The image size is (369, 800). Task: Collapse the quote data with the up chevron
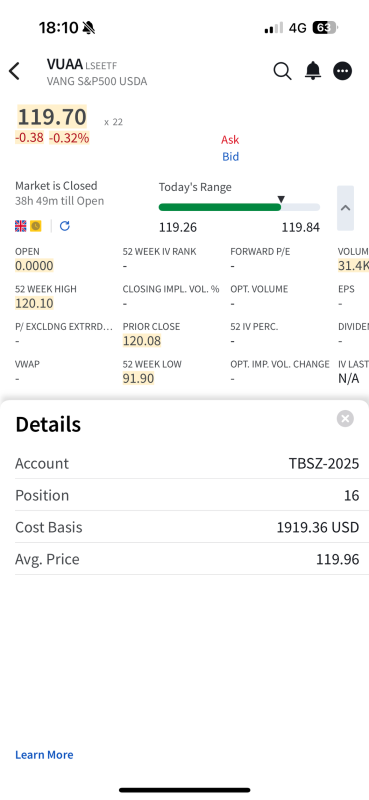tap(346, 208)
